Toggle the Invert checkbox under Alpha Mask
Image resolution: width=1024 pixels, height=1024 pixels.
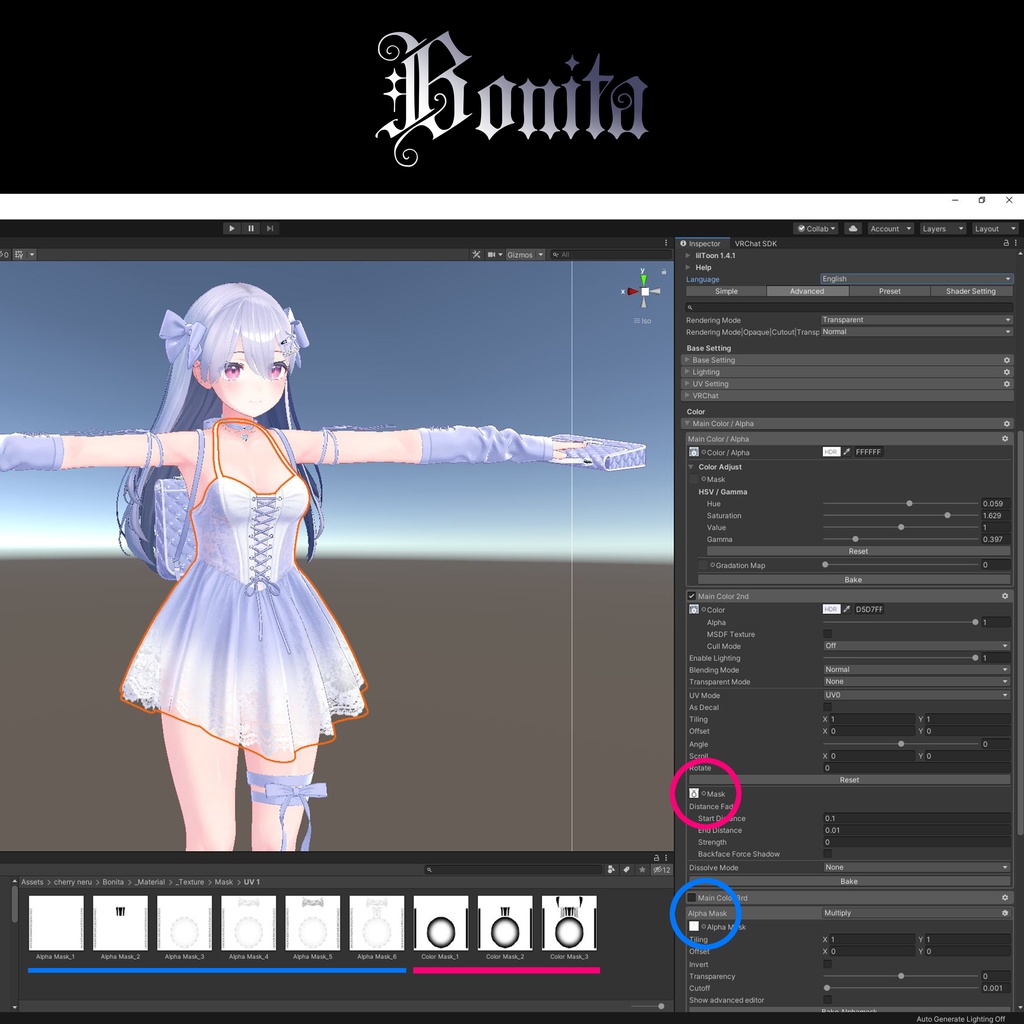827,964
